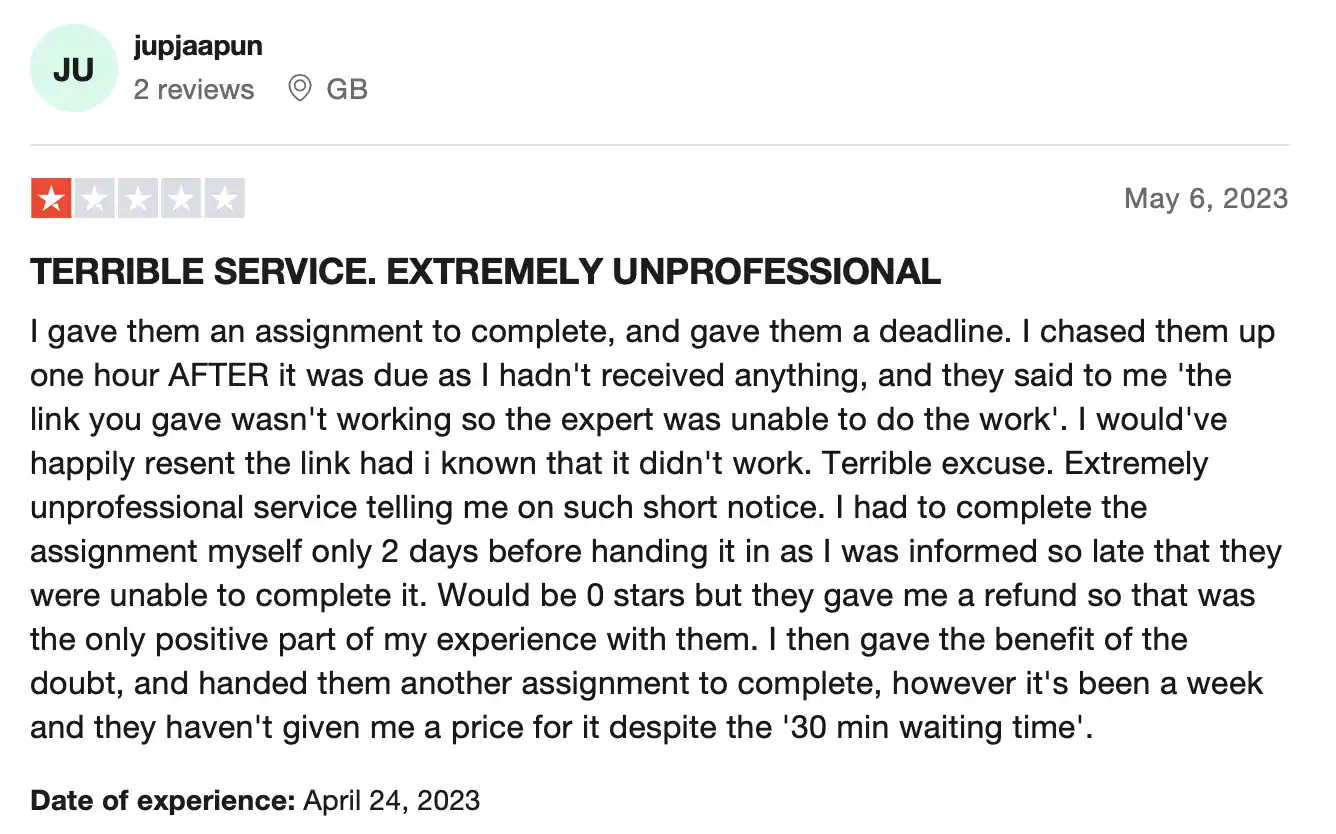Viewport: 1336px width, 834px height.
Task: Click the April 24, 2023 experience date
Action: [392, 801]
